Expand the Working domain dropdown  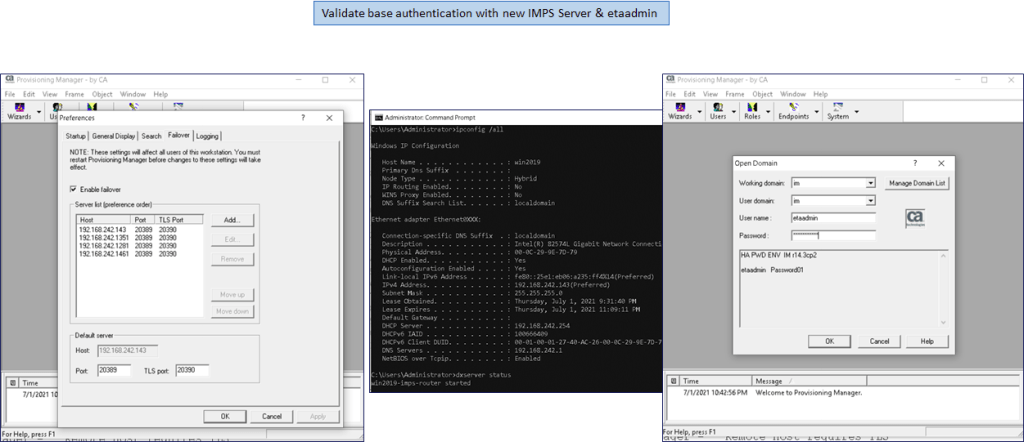(871, 183)
